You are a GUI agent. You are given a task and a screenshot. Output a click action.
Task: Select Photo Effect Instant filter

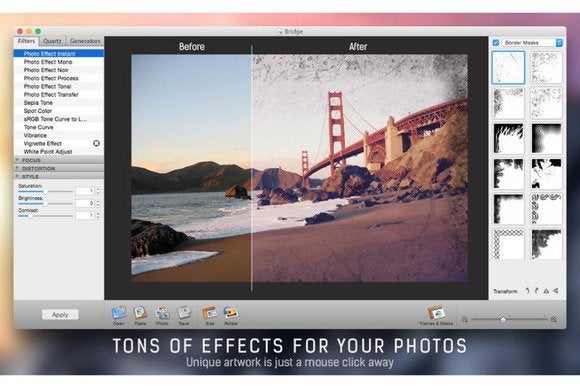tap(59, 54)
